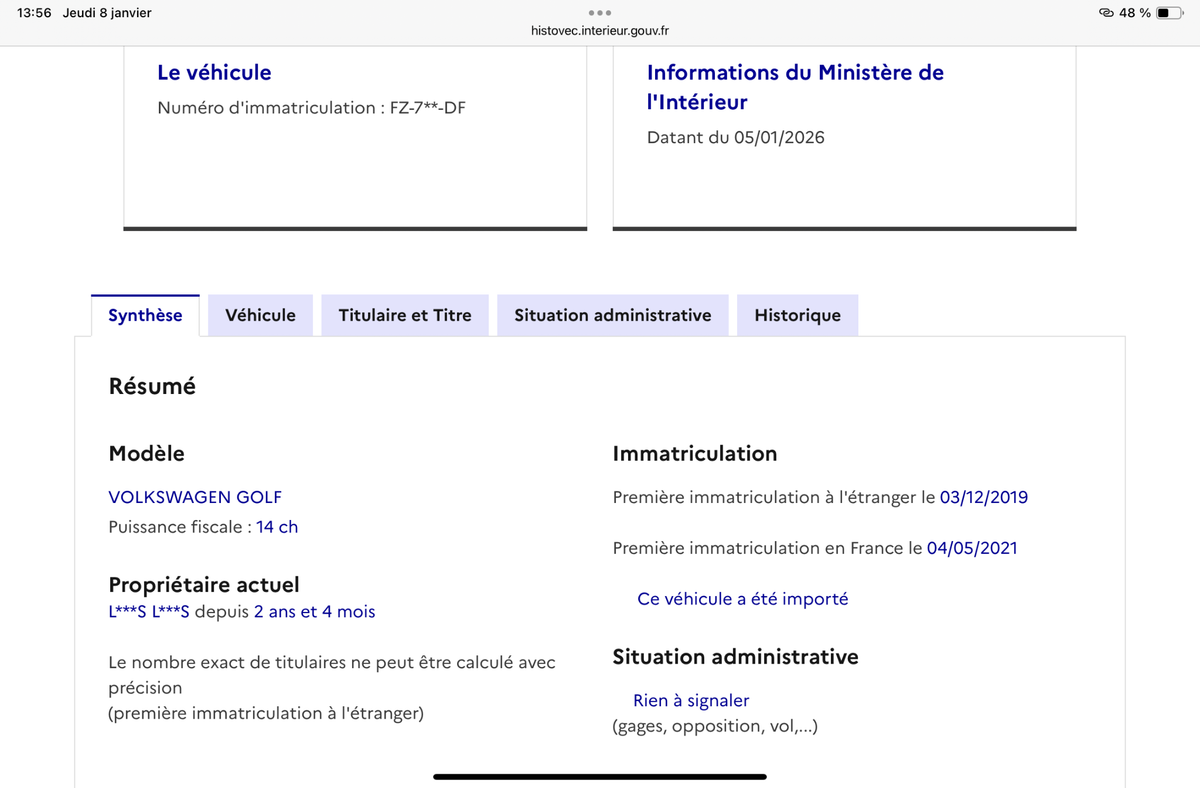Tap the histovec.interieur.gouv.fr address bar
Screen dimensions: 1200x788
tap(600, 30)
